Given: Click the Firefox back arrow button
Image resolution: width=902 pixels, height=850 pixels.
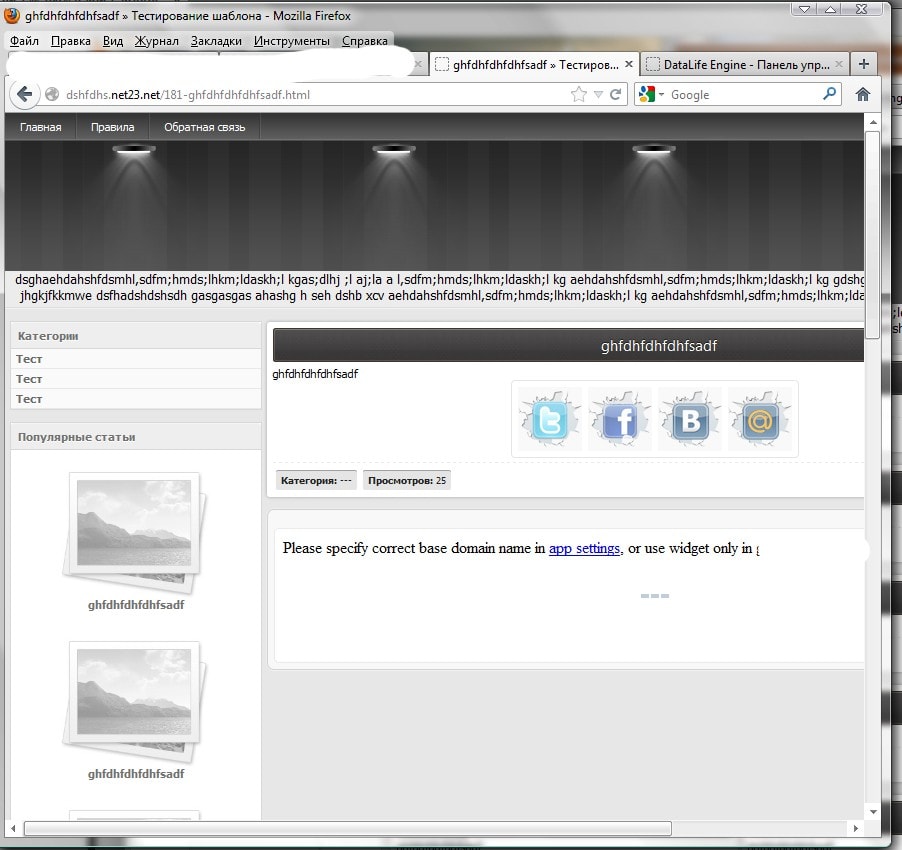Looking at the screenshot, I should point(24,94).
